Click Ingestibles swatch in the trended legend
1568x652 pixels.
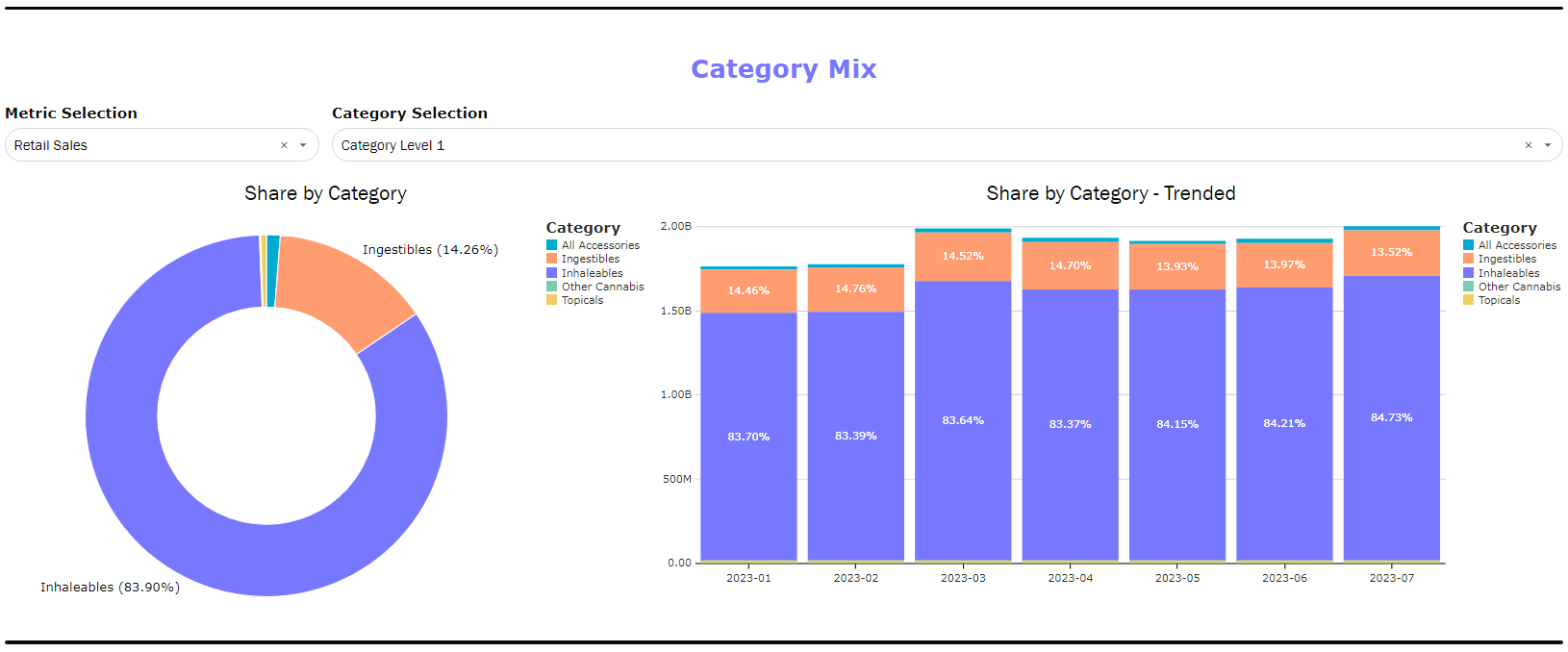click(1468, 259)
